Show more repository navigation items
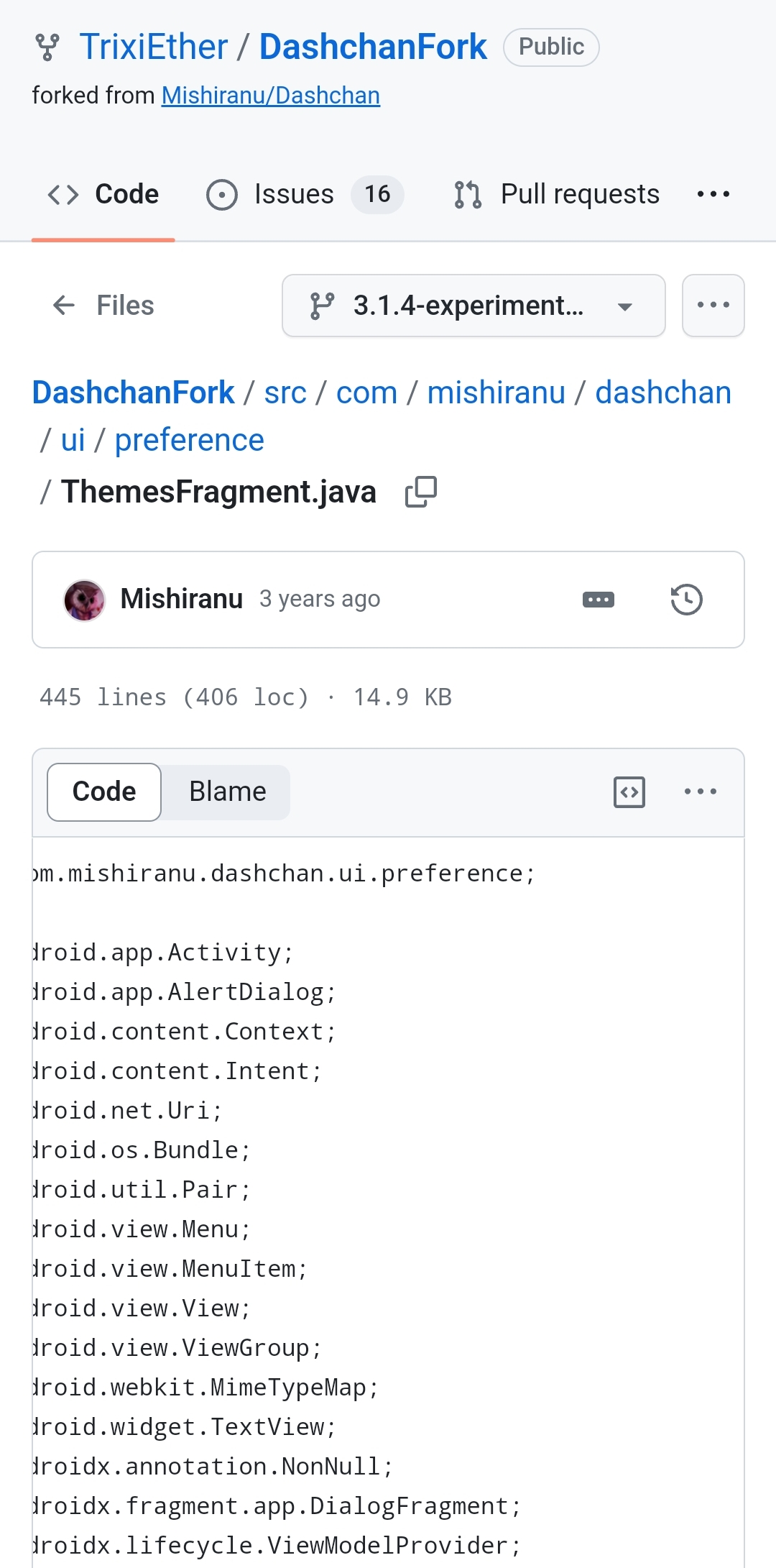This screenshot has height=1568, width=776. point(713,194)
